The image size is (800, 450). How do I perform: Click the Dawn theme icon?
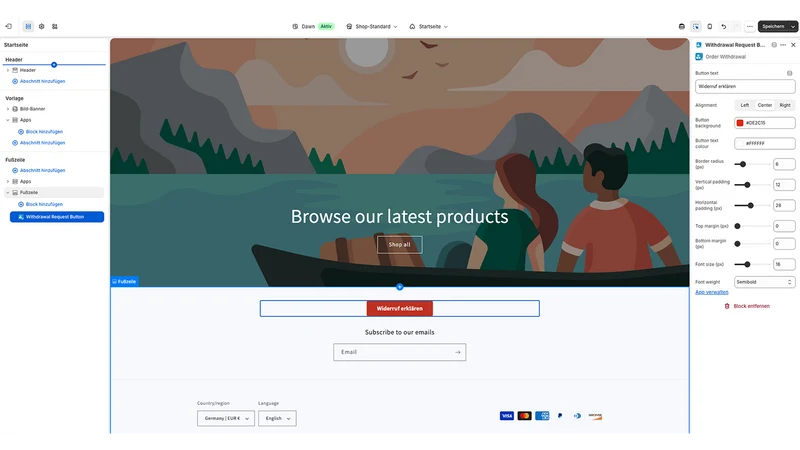pyautogui.click(x=295, y=27)
